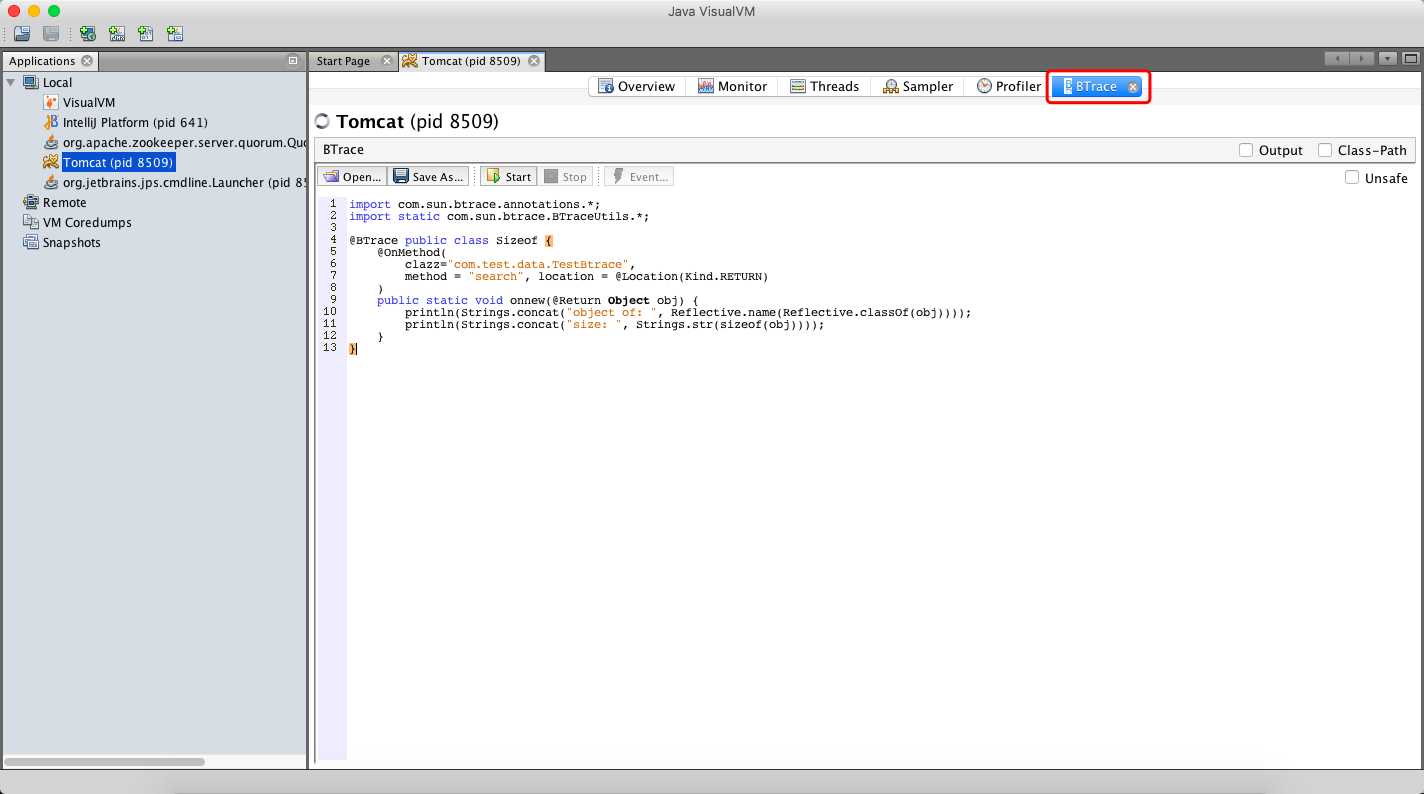This screenshot has height=794, width=1424.
Task: Open the document list dropdown arrow
Action: tap(1388, 59)
